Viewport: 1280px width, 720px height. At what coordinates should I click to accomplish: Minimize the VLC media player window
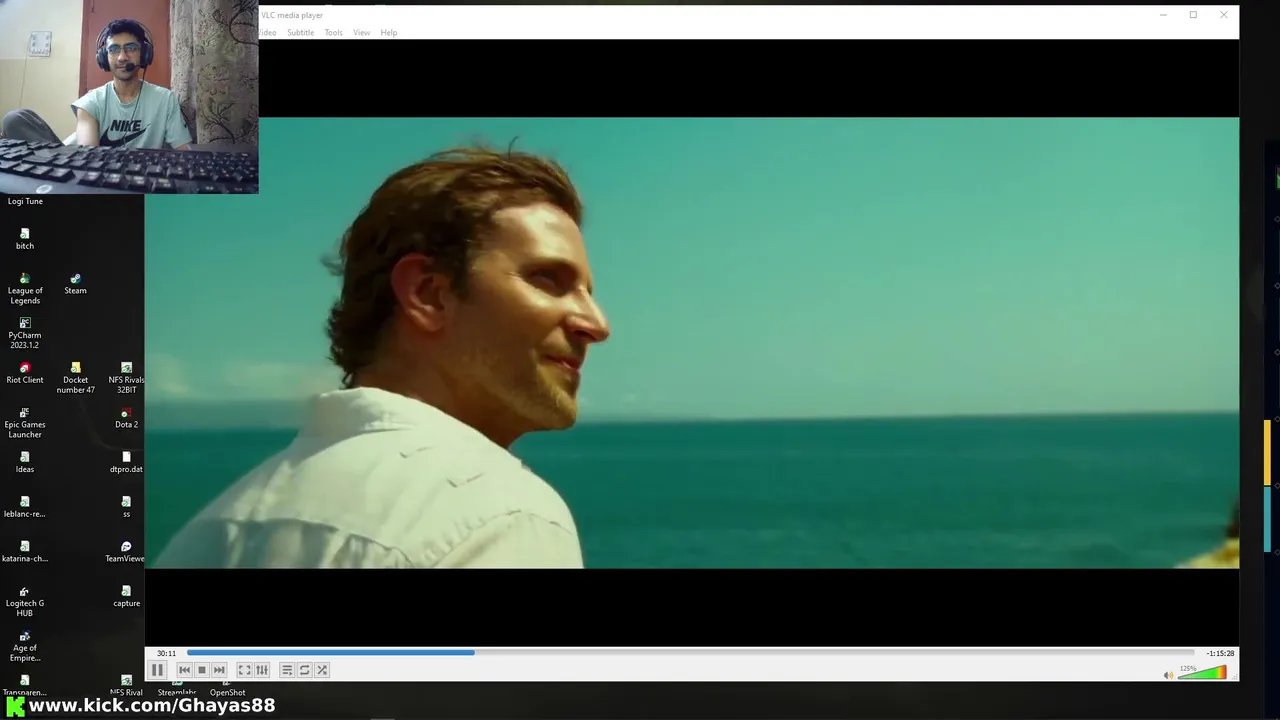click(x=1163, y=15)
